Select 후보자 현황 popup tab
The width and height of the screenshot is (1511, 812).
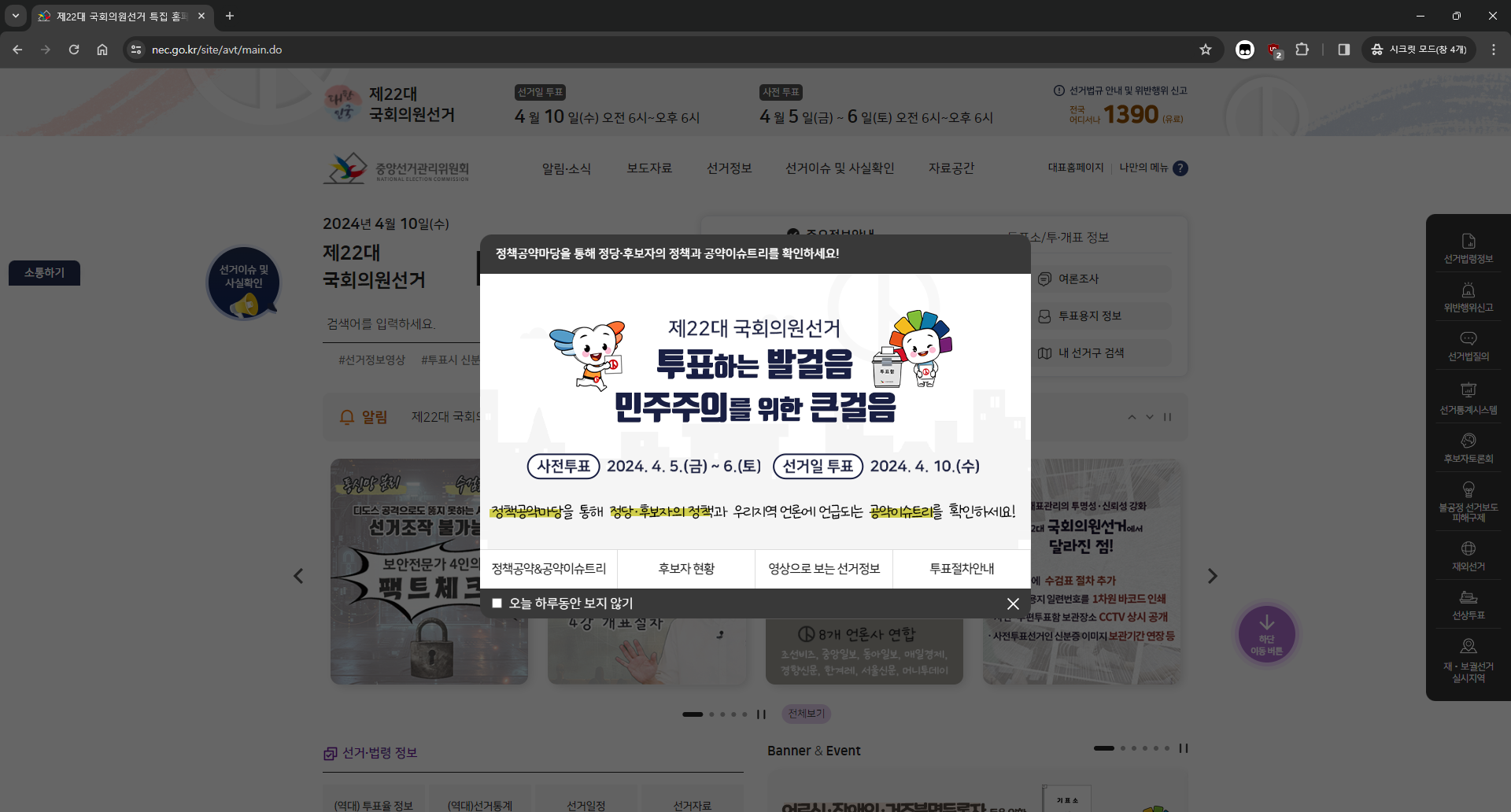tap(686, 569)
